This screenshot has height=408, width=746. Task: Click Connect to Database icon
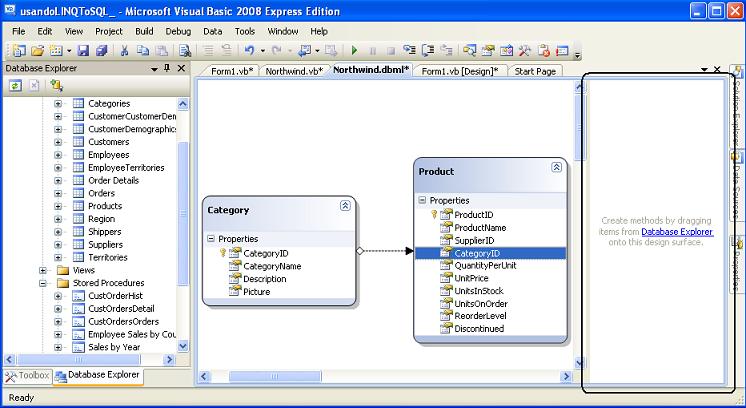pyautogui.click(x=57, y=86)
